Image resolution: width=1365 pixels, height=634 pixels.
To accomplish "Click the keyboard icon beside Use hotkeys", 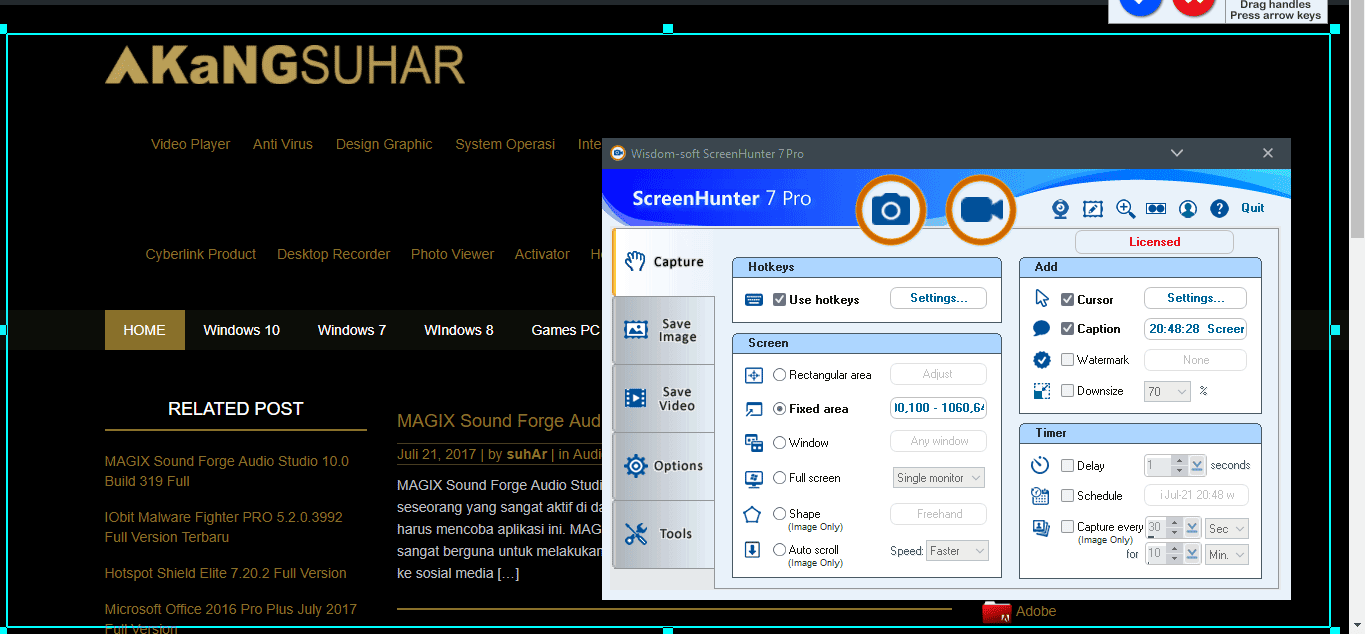I will [754, 300].
